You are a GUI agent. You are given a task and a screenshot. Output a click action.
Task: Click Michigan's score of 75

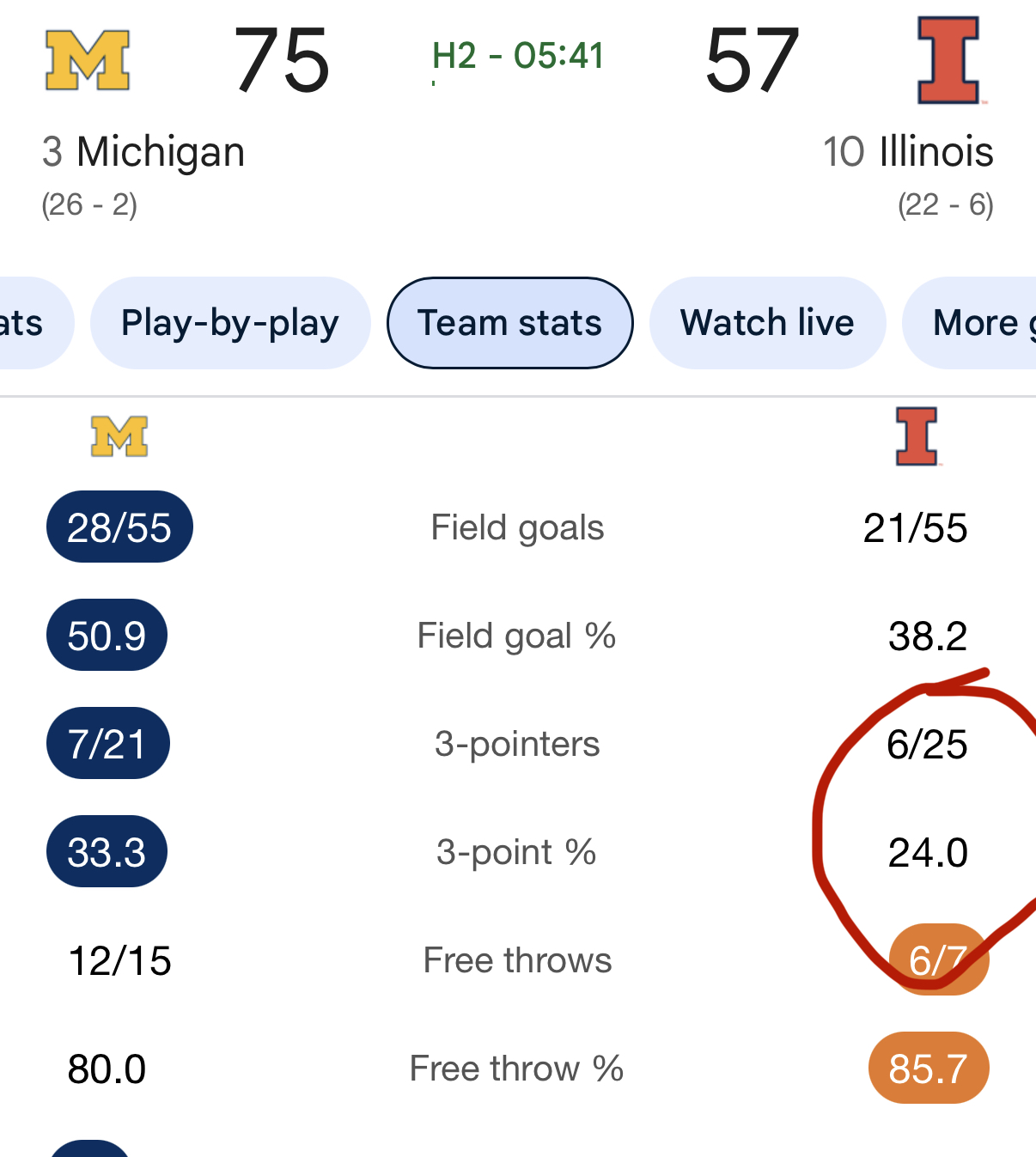click(281, 60)
